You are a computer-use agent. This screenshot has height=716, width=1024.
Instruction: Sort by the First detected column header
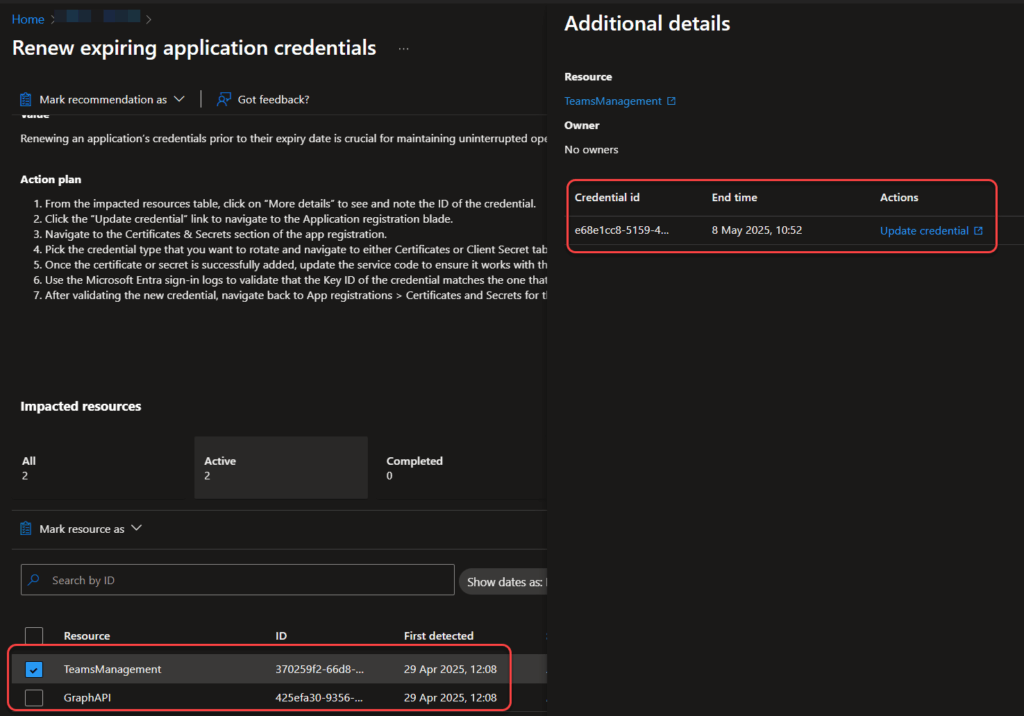[438, 636]
